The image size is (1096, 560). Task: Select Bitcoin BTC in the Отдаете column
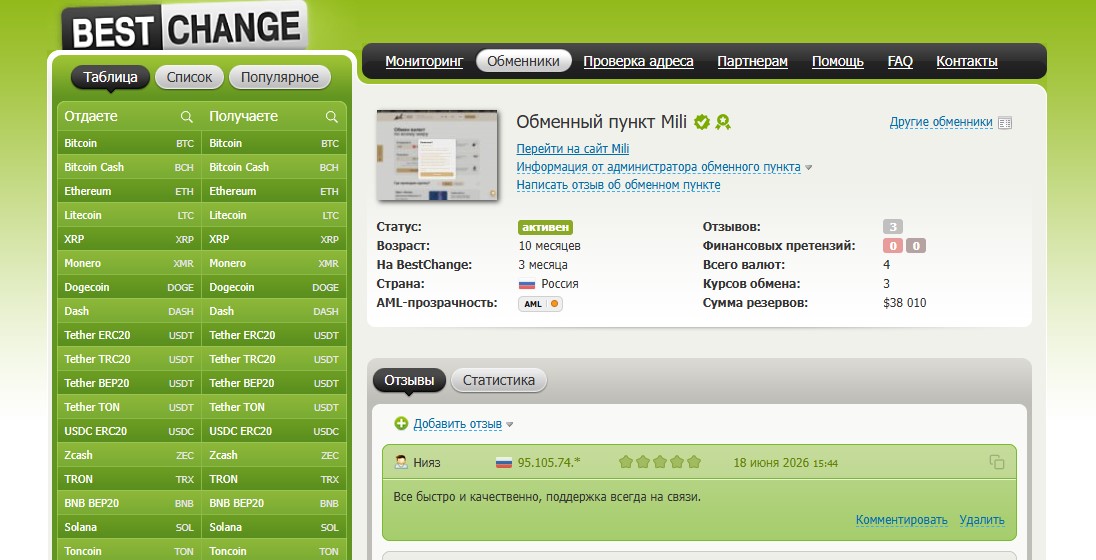(x=129, y=143)
